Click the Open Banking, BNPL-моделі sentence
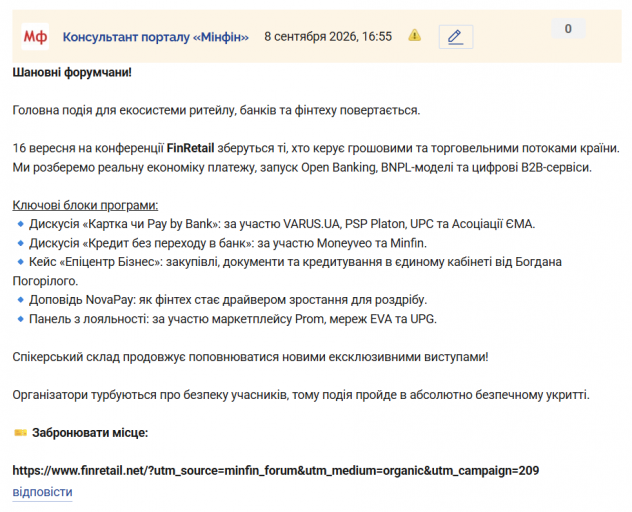 pos(302,167)
